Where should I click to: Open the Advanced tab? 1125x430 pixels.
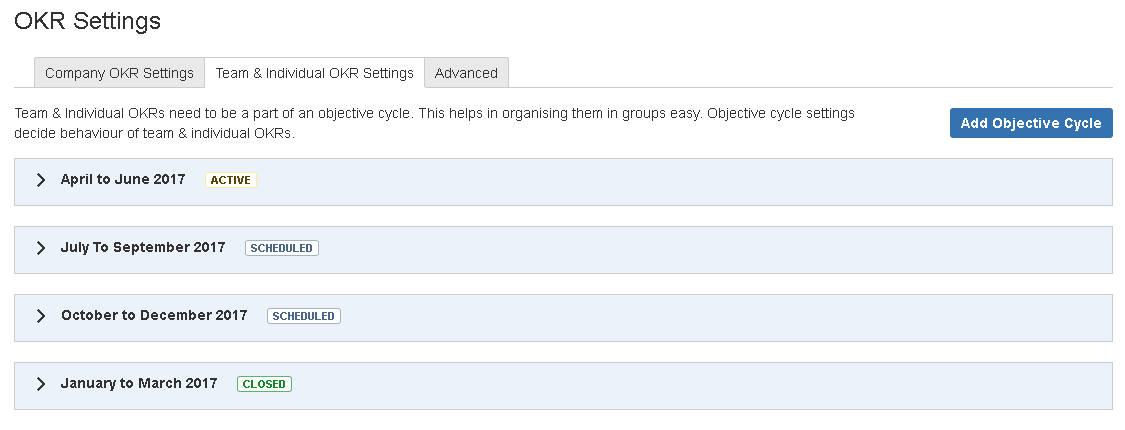pos(466,73)
